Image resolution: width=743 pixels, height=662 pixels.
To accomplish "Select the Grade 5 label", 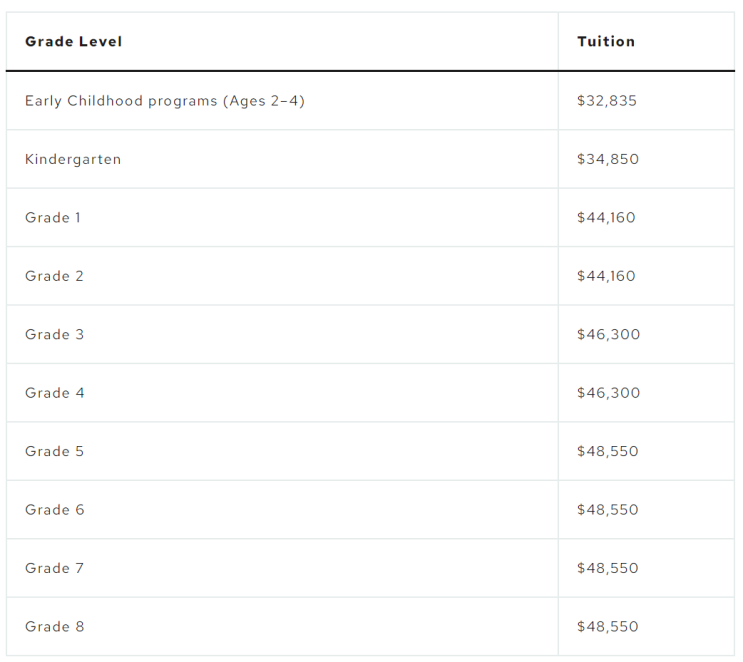I will coord(54,451).
